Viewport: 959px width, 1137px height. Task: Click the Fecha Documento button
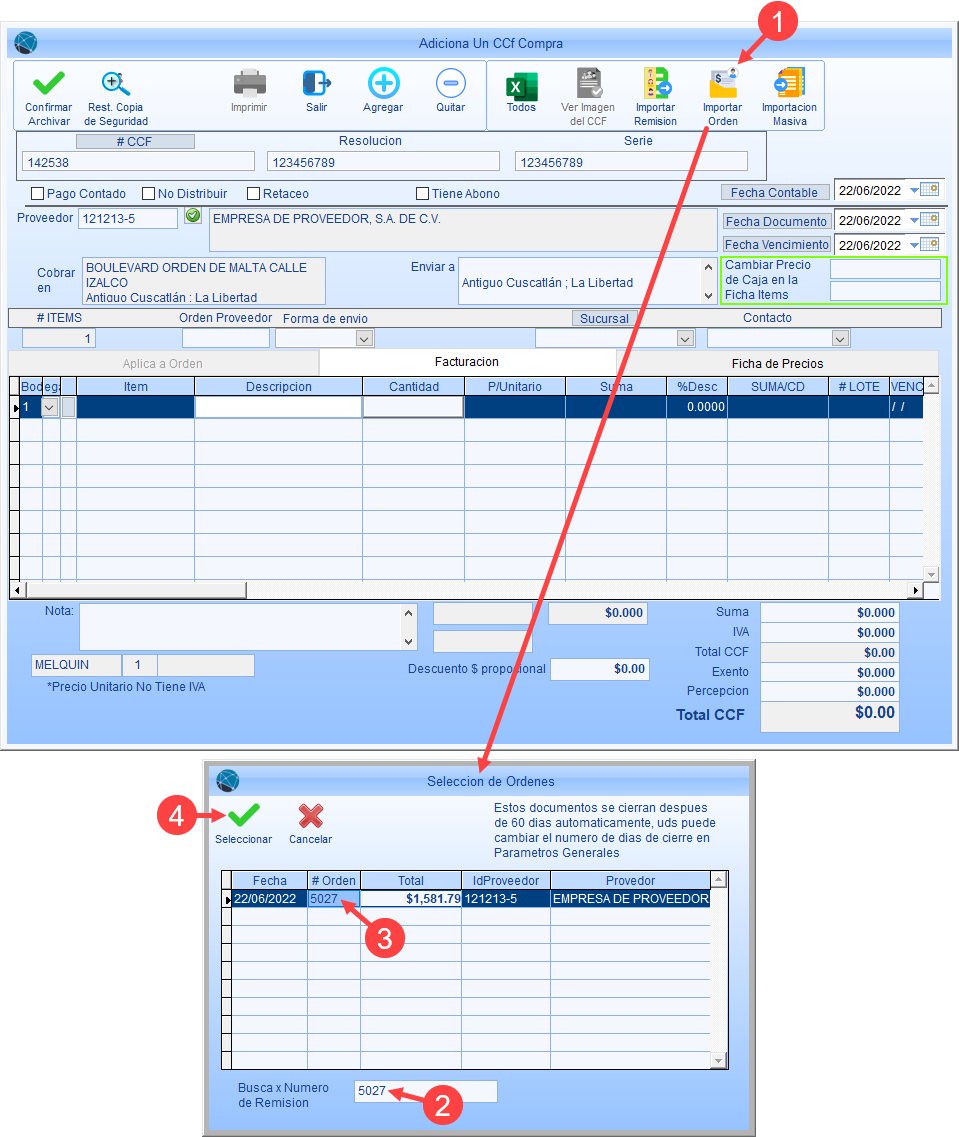pyautogui.click(x=776, y=221)
